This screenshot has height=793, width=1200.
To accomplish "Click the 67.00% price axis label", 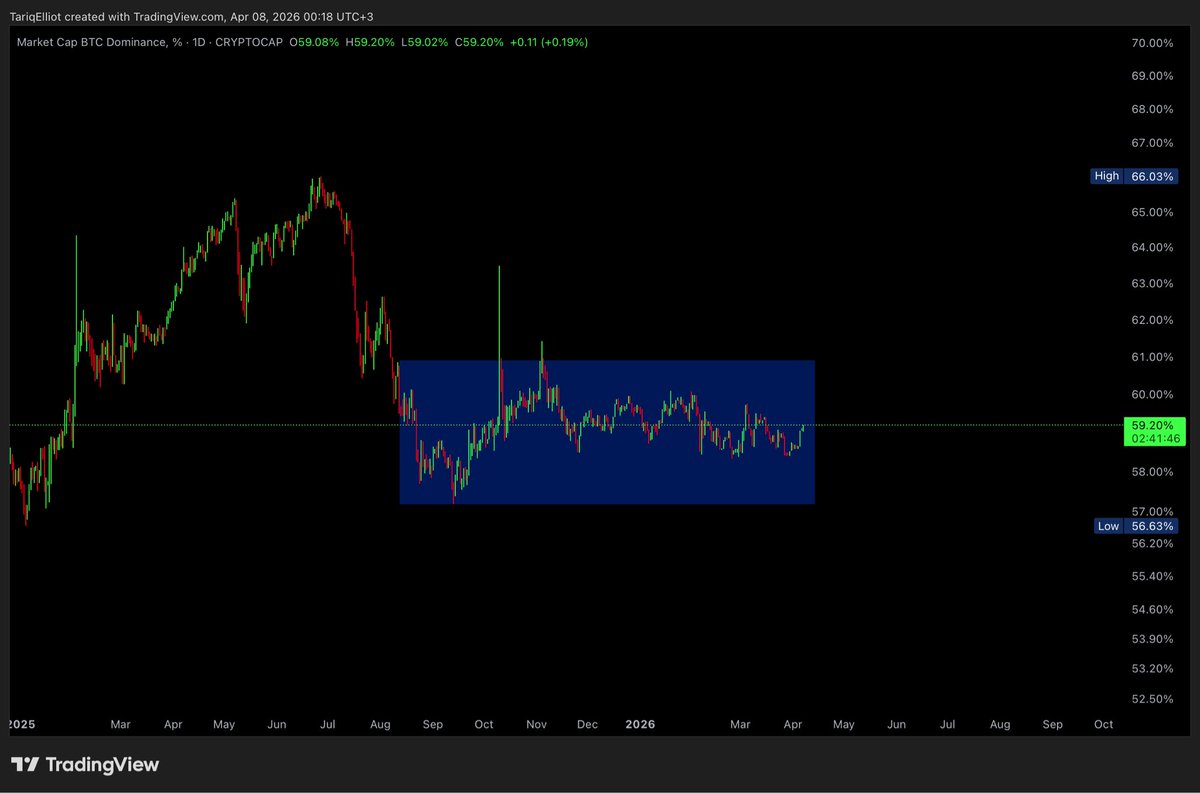I will [x=1151, y=143].
